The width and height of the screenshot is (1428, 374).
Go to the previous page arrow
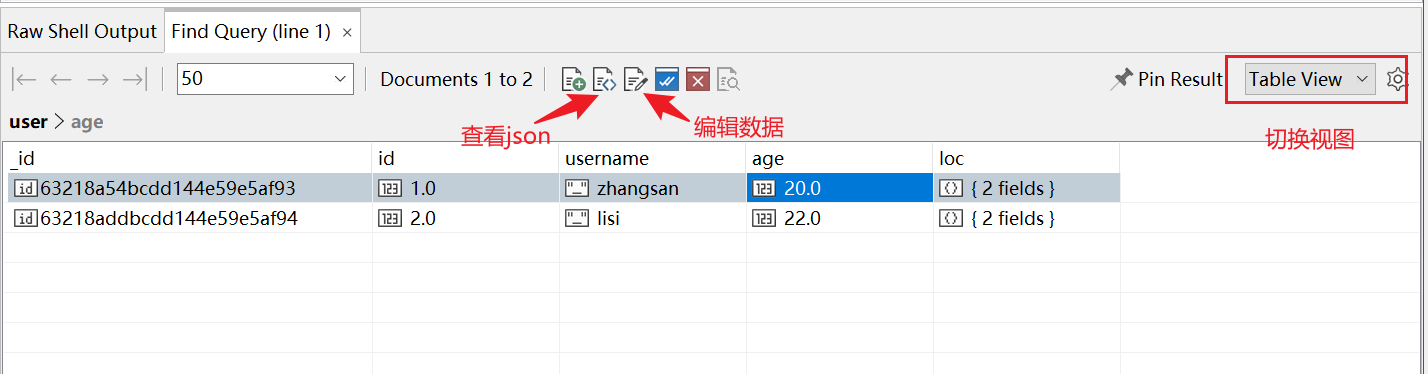click(61, 80)
